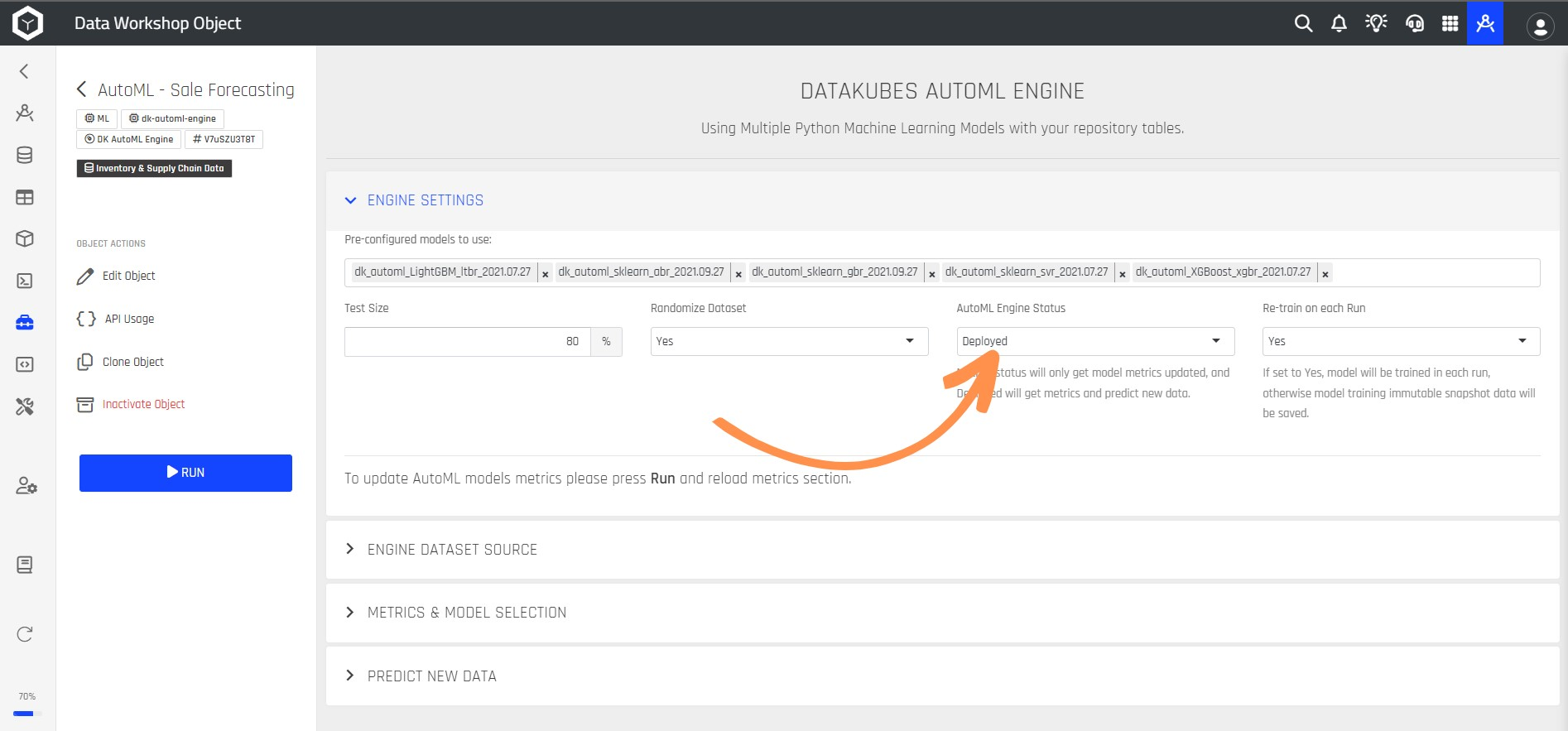Click the Test Size input field
Viewport: 1568px width, 731px height.
point(468,341)
